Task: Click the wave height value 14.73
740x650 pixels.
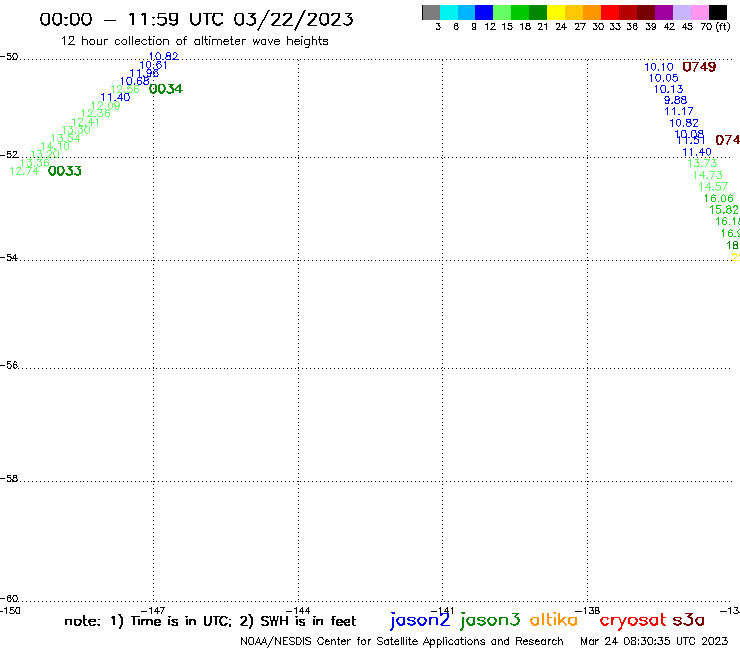Action: (x=707, y=175)
